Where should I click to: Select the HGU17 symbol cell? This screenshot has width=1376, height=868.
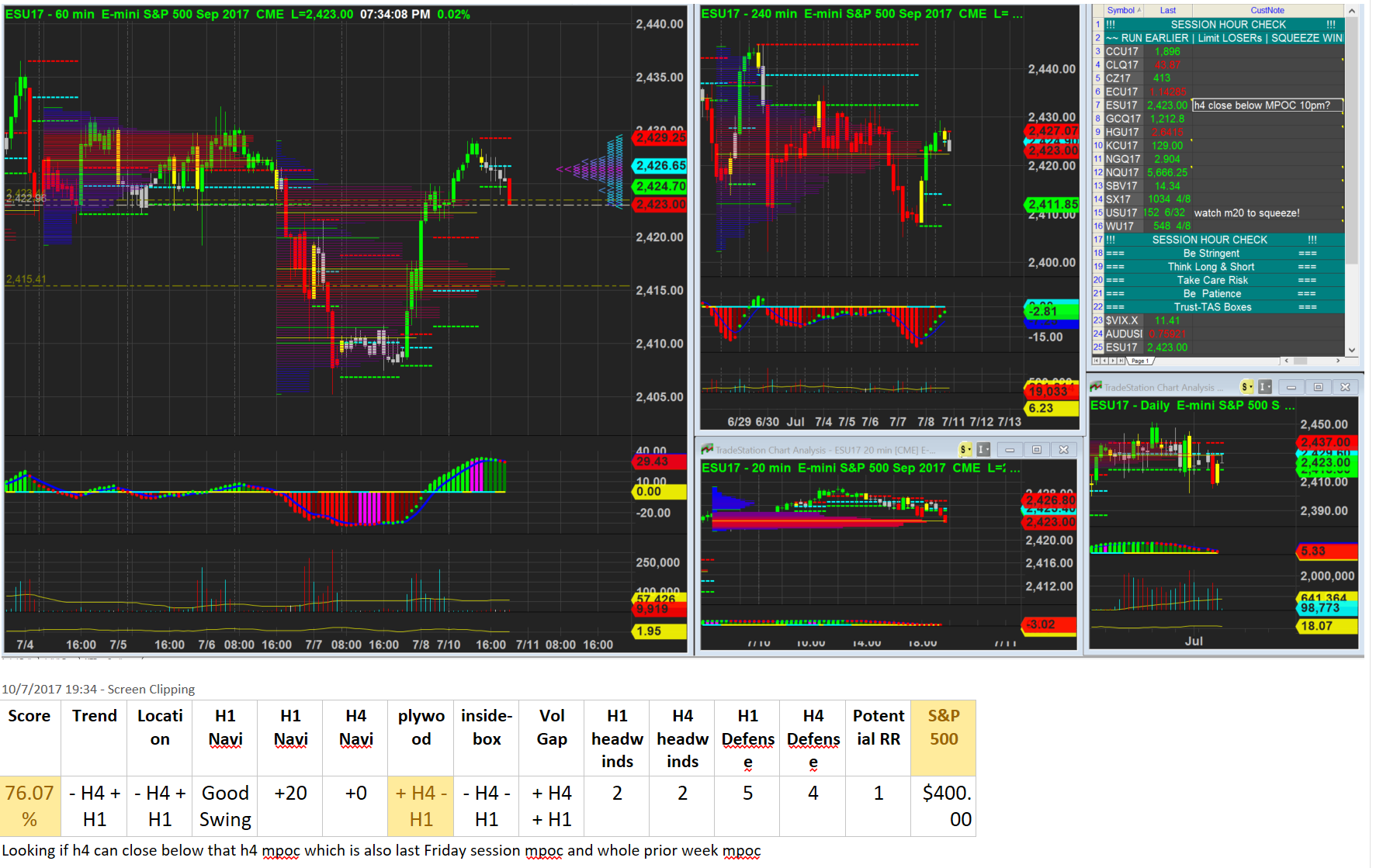click(1122, 133)
